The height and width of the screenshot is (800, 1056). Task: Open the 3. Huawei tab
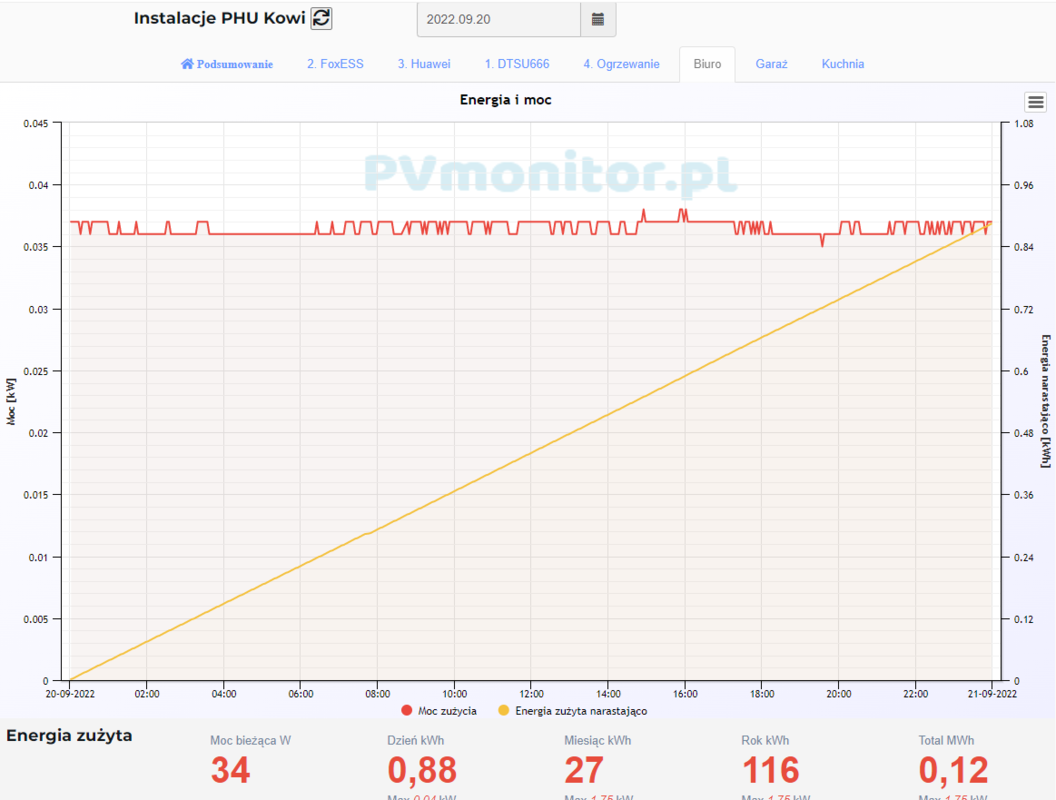[x=424, y=64]
